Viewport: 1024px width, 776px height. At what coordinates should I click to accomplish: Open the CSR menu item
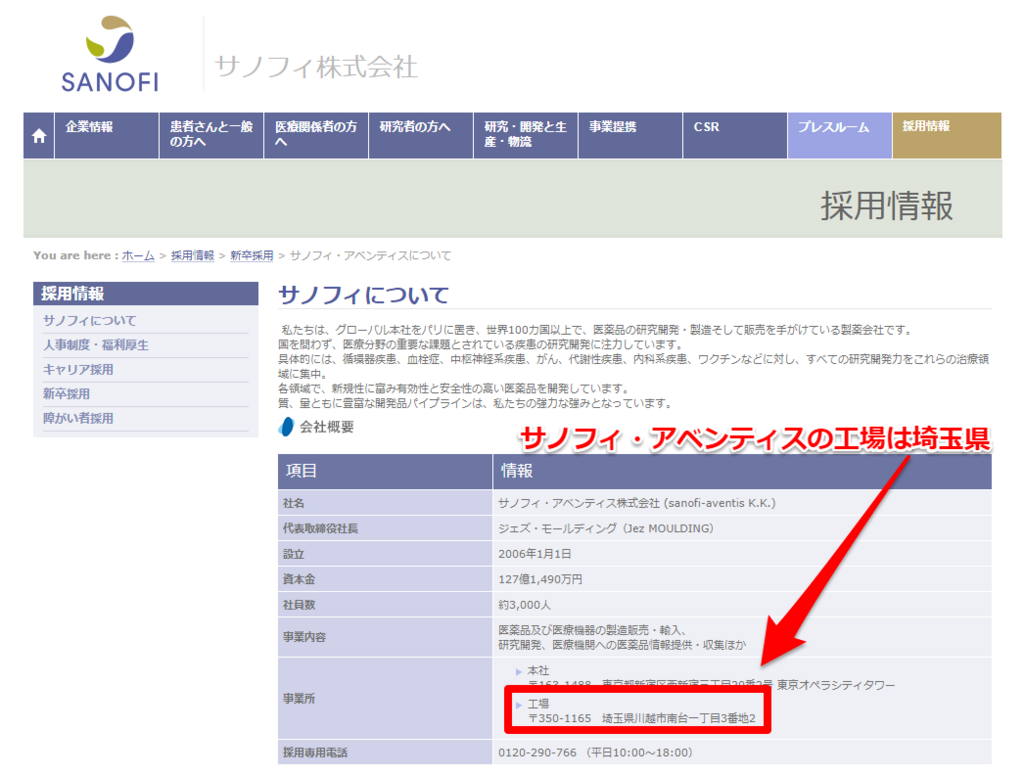pyautogui.click(x=735, y=135)
